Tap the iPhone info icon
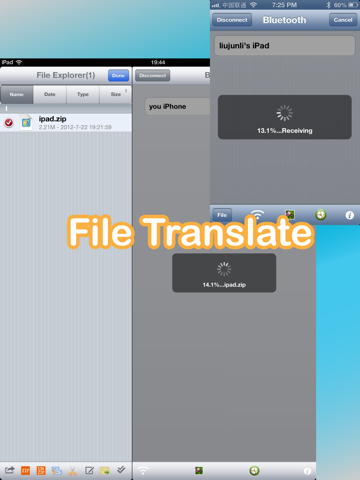Screen dimensions: 360x480 [350, 215]
